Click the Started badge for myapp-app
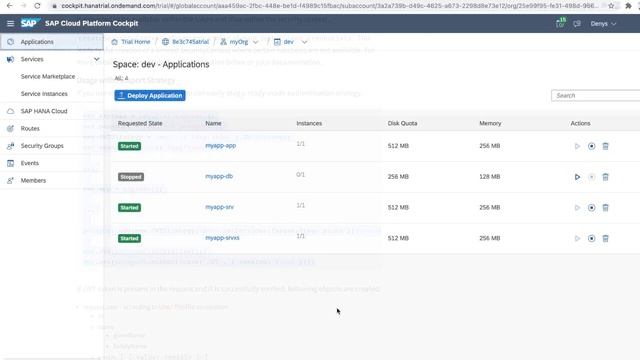640x360 pixels. pyautogui.click(x=129, y=146)
